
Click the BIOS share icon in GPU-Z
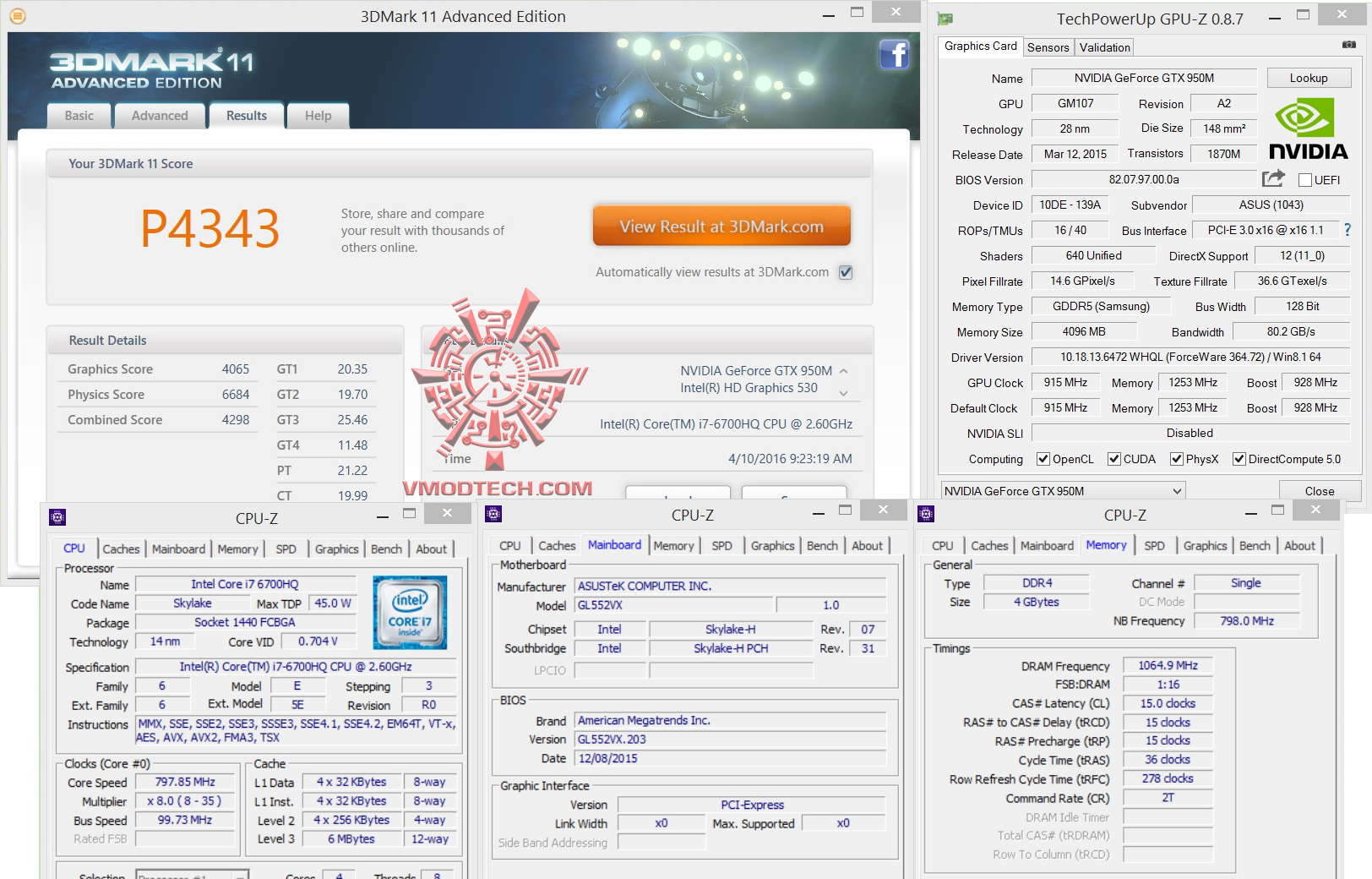[1273, 178]
